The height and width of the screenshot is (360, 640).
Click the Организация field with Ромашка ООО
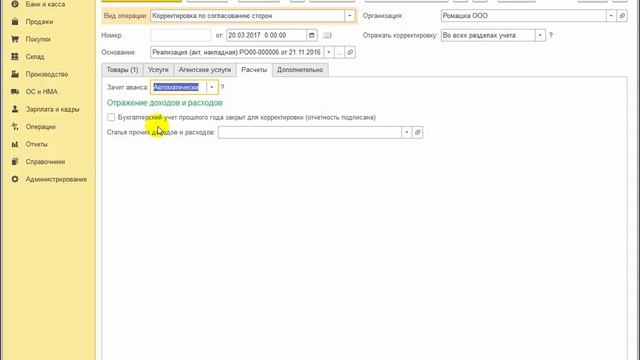524,16
